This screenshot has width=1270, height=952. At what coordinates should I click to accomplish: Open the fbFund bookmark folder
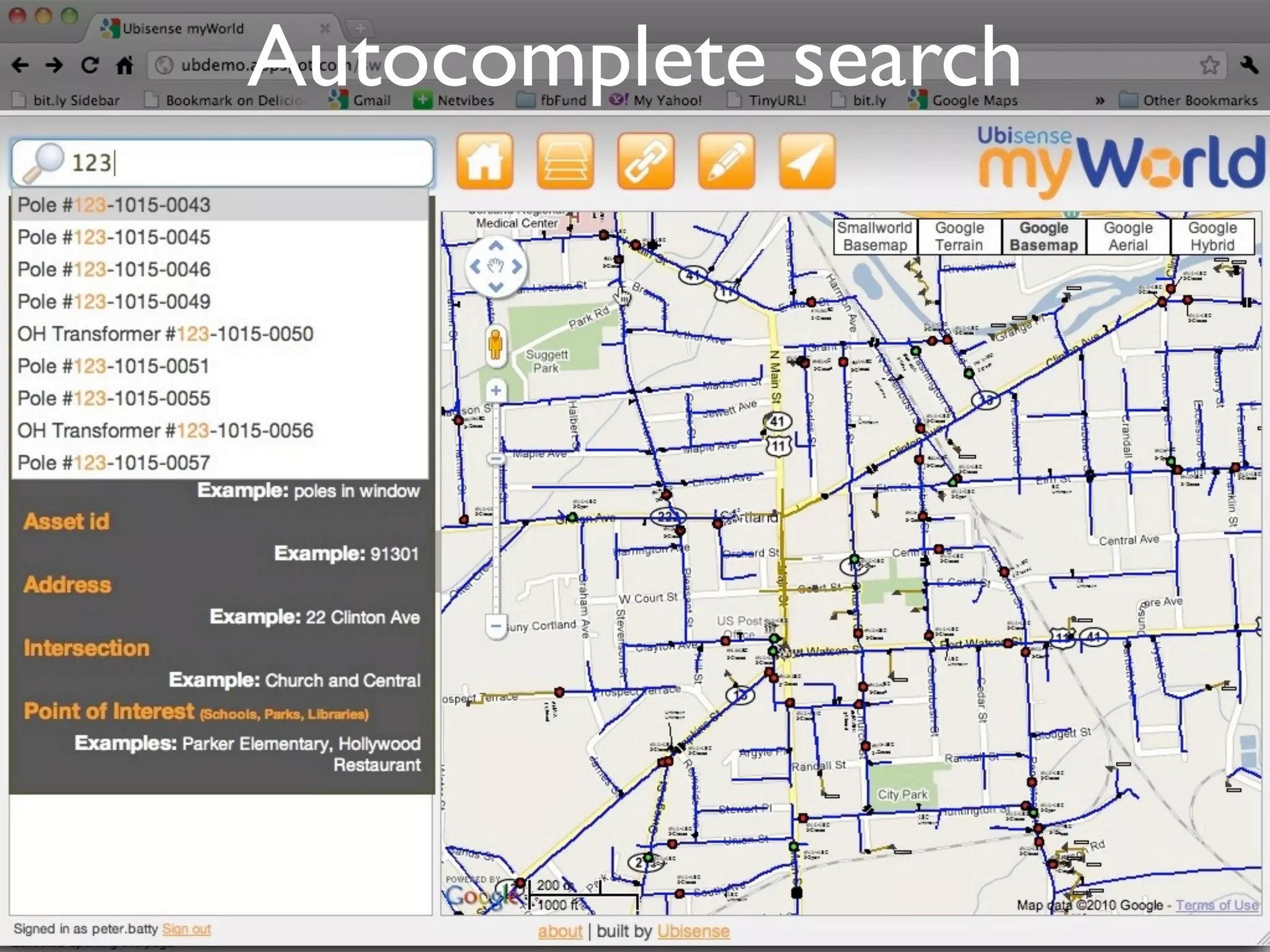pyautogui.click(x=552, y=100)
